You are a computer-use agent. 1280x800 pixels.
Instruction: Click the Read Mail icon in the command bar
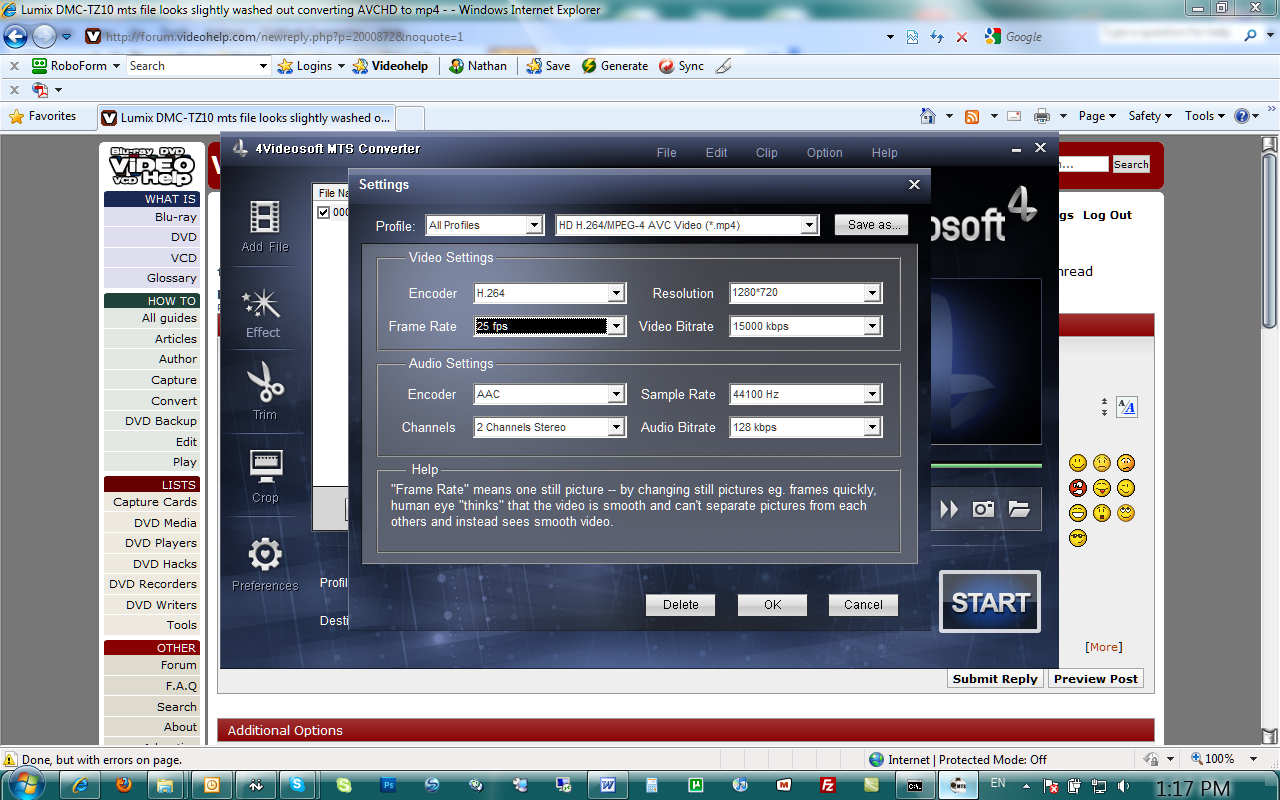coord(1014,116)
